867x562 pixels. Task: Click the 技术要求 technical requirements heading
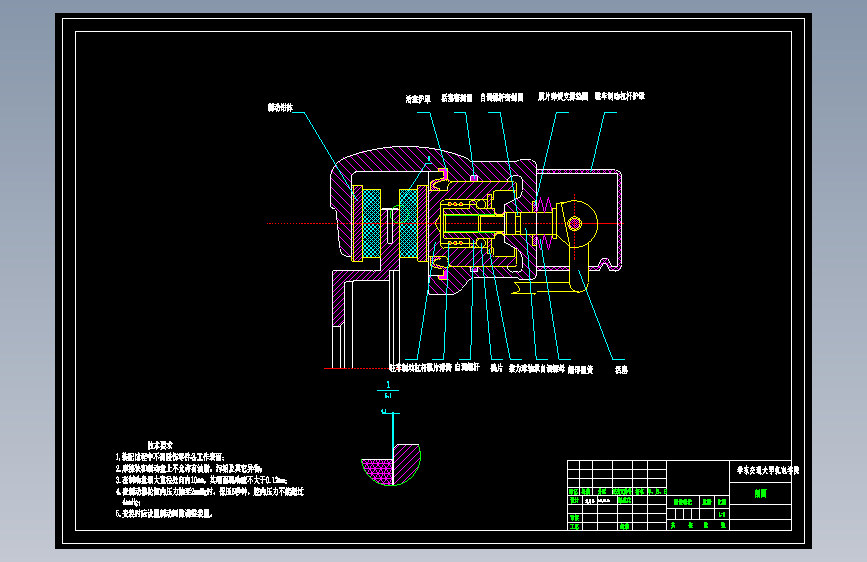[x=160, y=445]
